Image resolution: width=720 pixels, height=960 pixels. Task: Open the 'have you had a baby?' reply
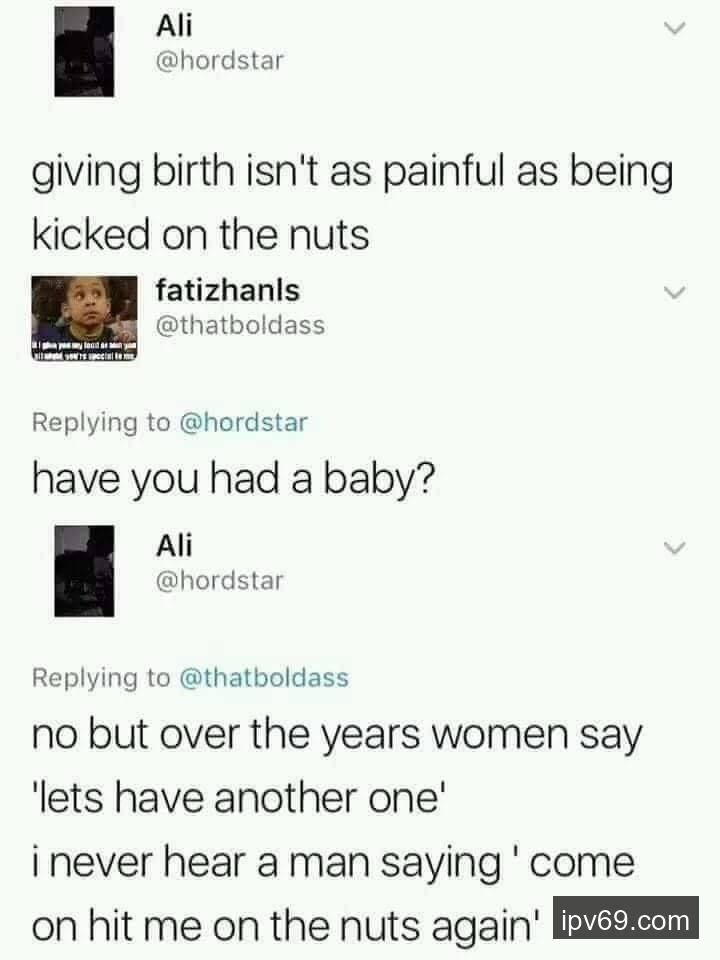(233, 479)
